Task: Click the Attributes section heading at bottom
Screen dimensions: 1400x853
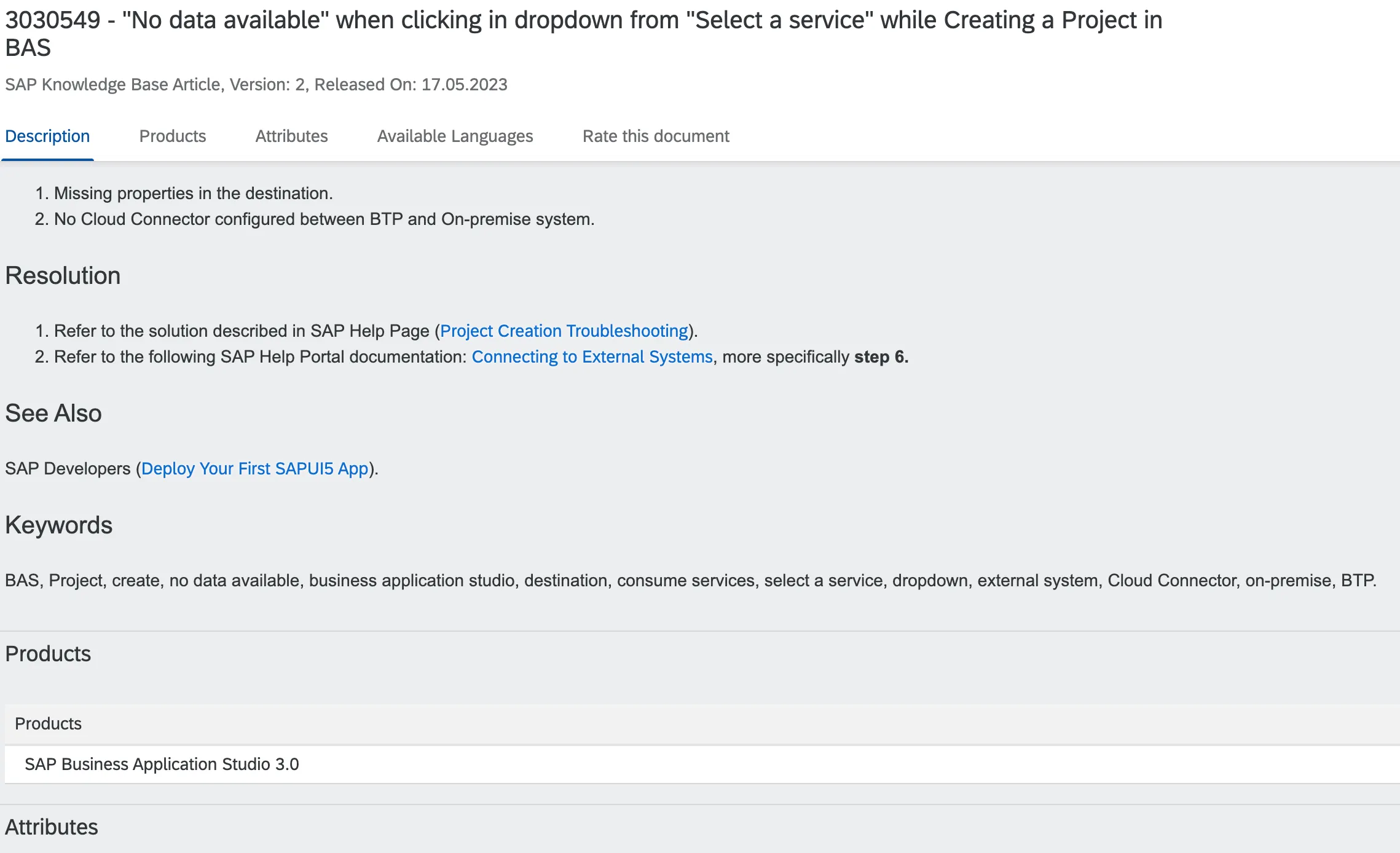Action: coord(52,827)
